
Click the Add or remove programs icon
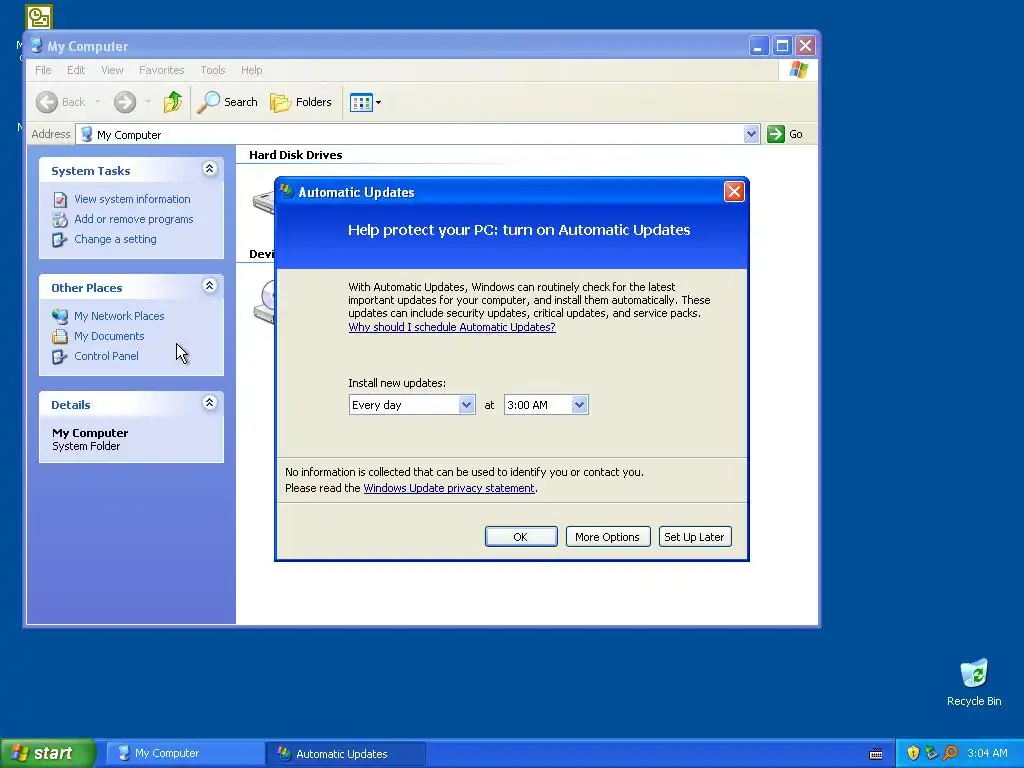(x=59, y=219)
